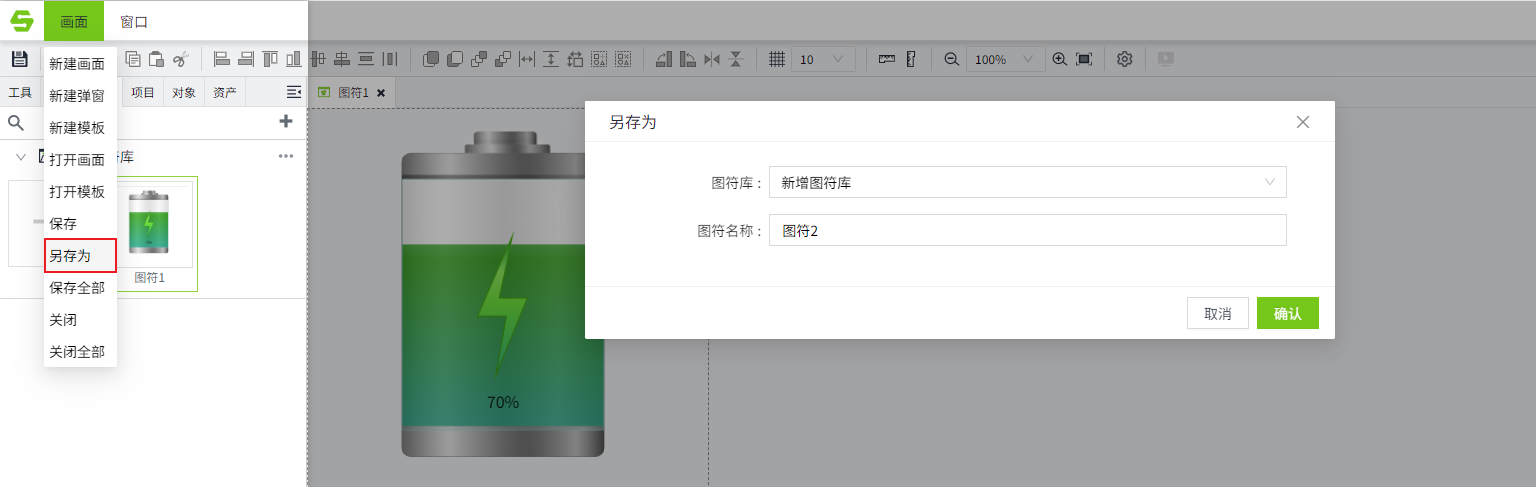Open the settings gear icon
The image size is (1536, 487).
[x=1125, y=59]
